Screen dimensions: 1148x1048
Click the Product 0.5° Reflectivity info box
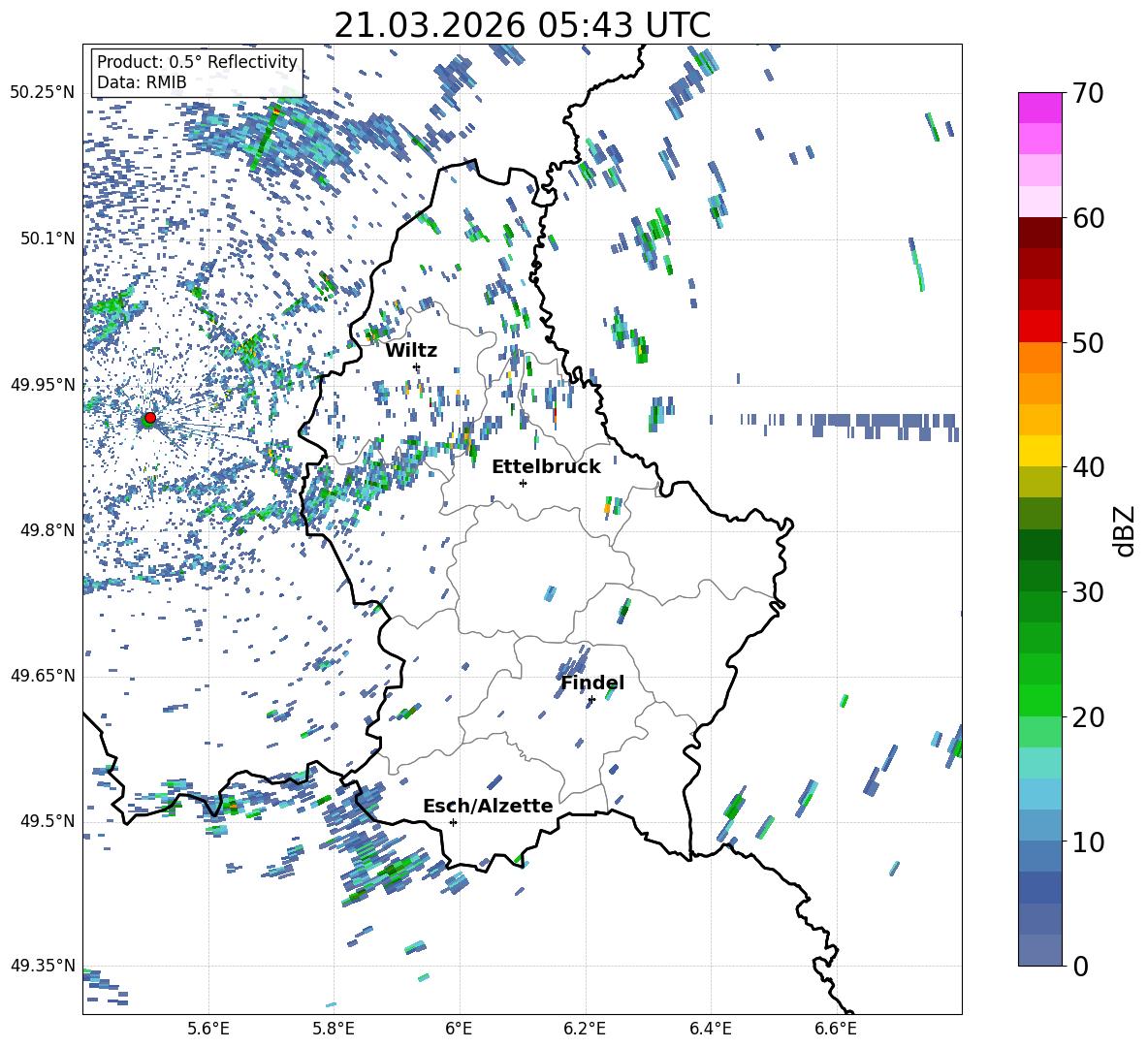(x=197, y=73)
